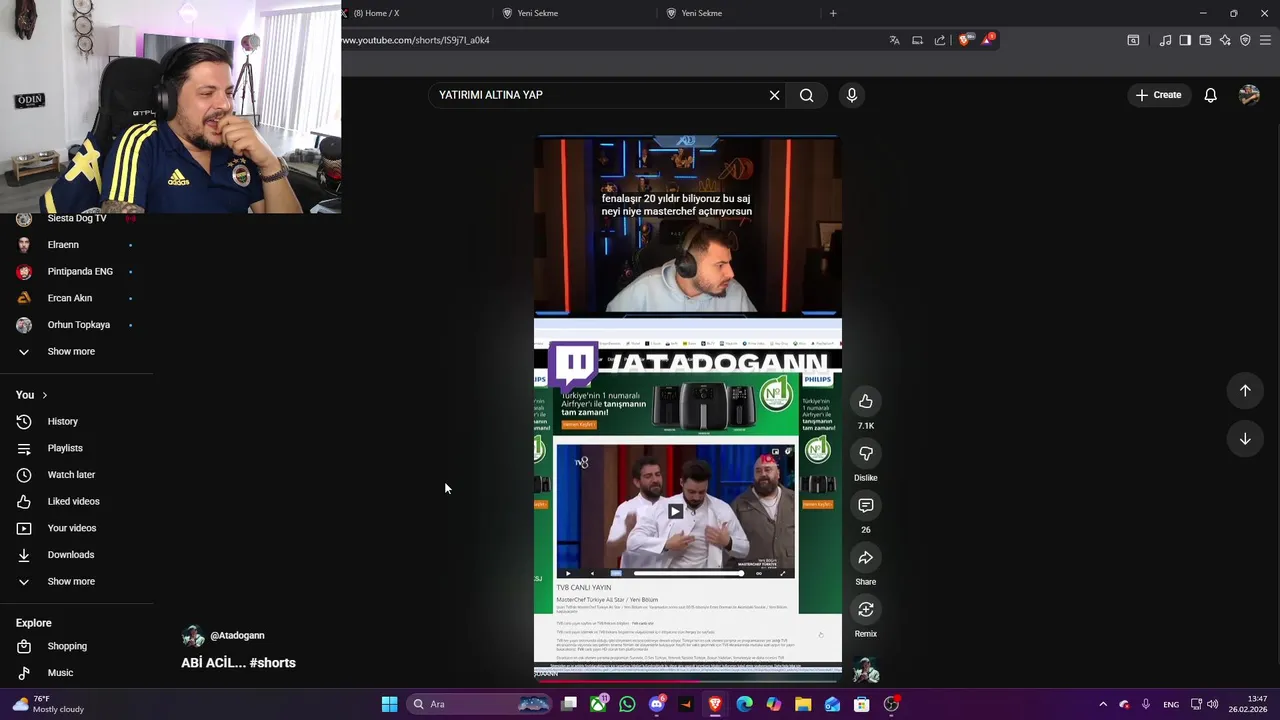Open Liked videos in the sidebar
This screenshot has width=1280, height=720.
coord(76,502)
